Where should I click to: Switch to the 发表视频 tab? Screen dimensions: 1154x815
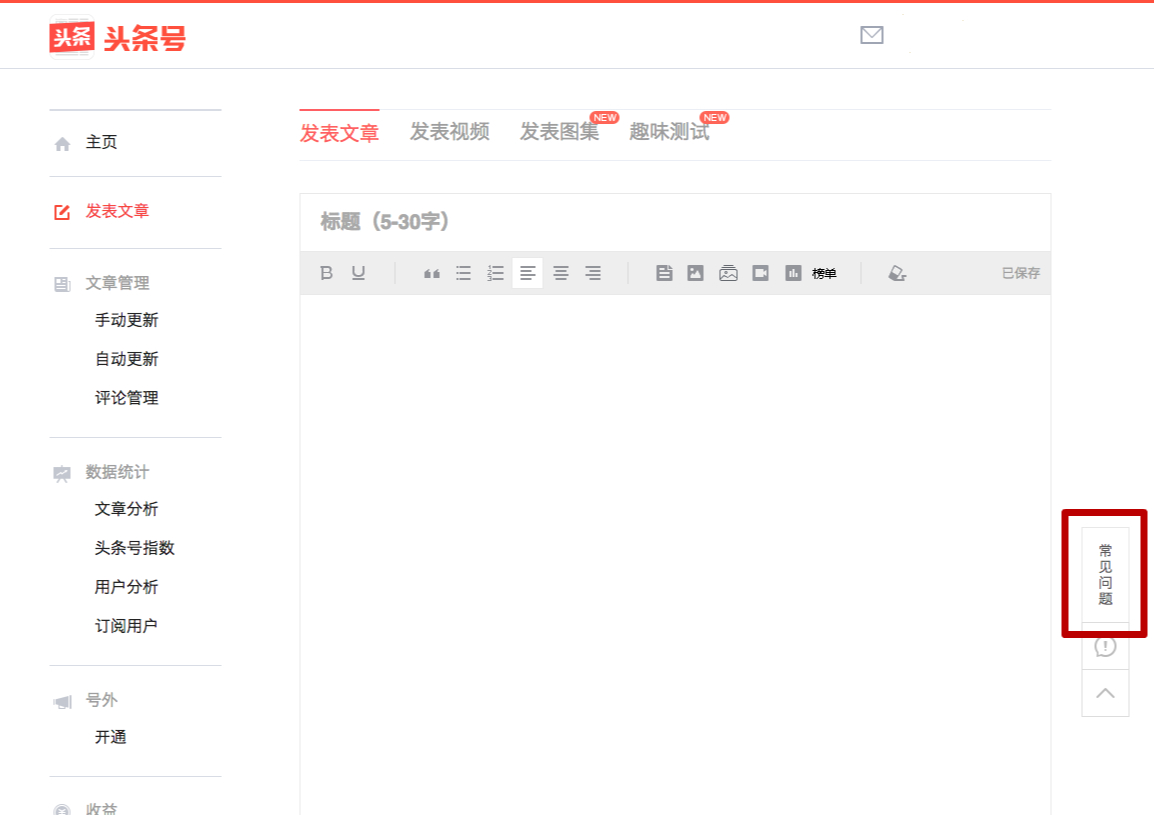coord(450,132)
